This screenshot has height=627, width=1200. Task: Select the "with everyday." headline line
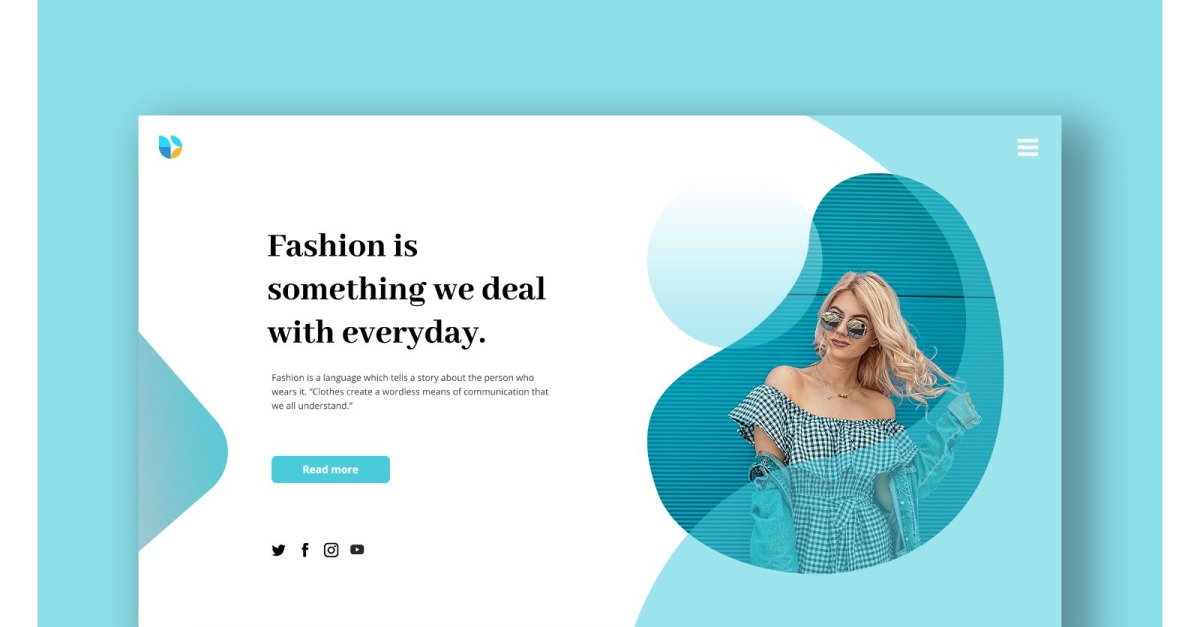pyautogui.click(x=376, y=332)
